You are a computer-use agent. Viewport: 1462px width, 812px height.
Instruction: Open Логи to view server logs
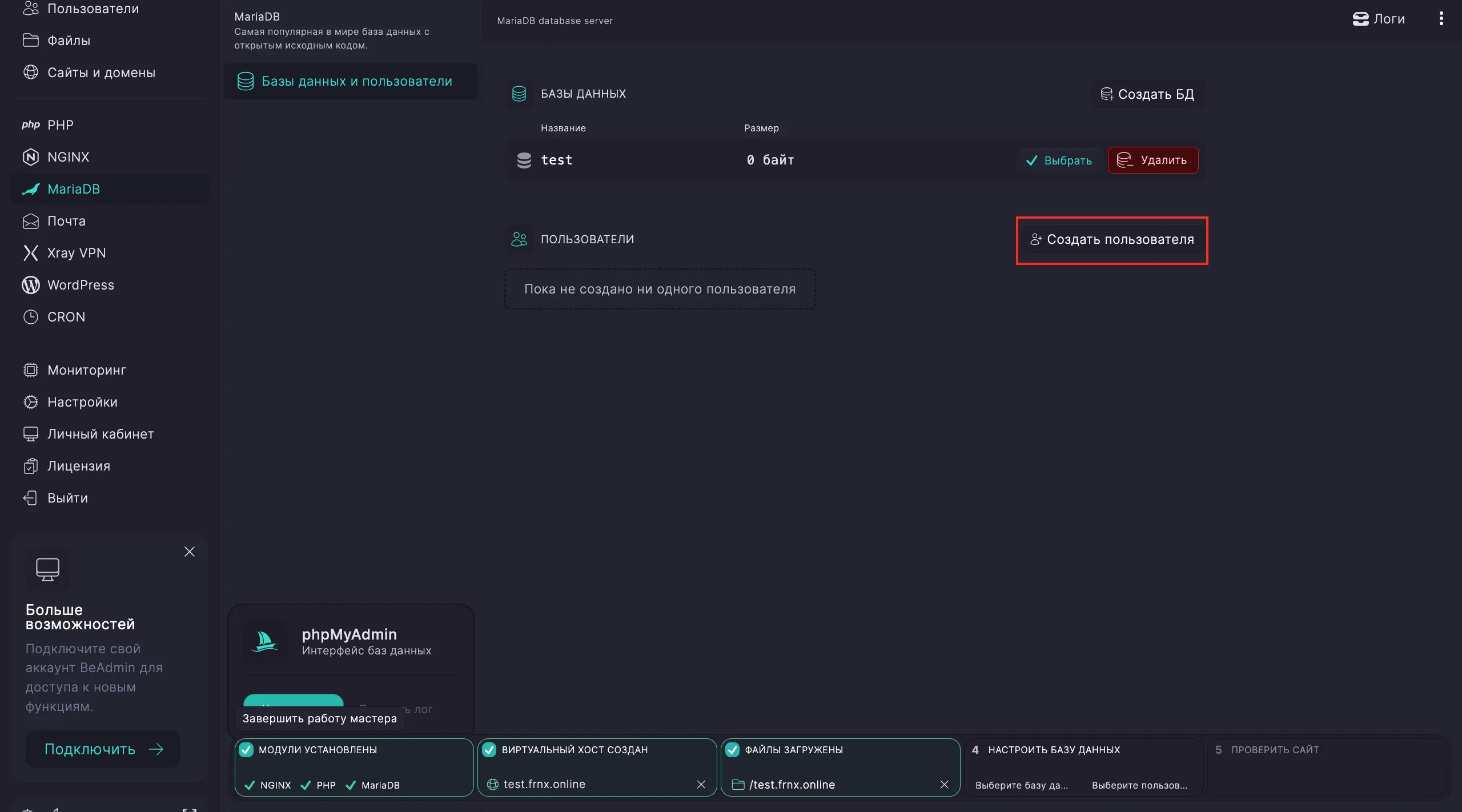1378,18
